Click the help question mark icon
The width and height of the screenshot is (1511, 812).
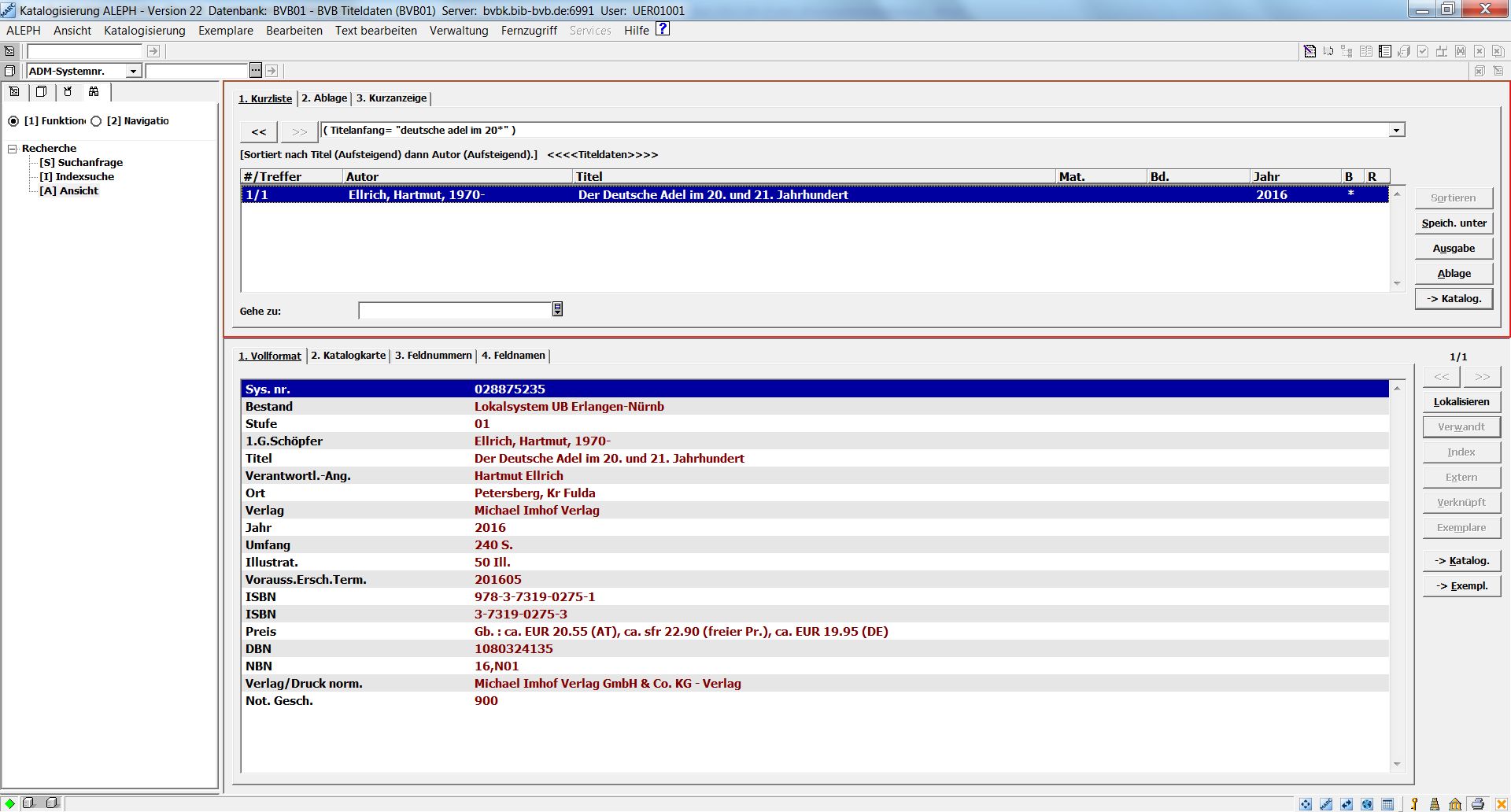coord(663,29)
